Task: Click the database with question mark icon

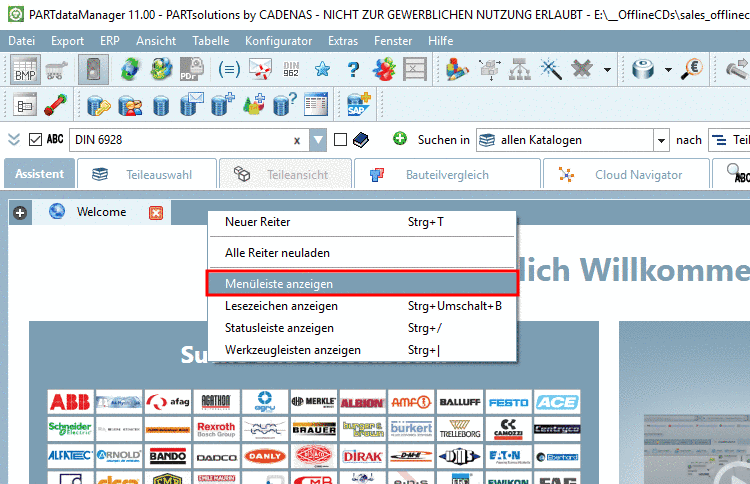Action: coord(285,105)
